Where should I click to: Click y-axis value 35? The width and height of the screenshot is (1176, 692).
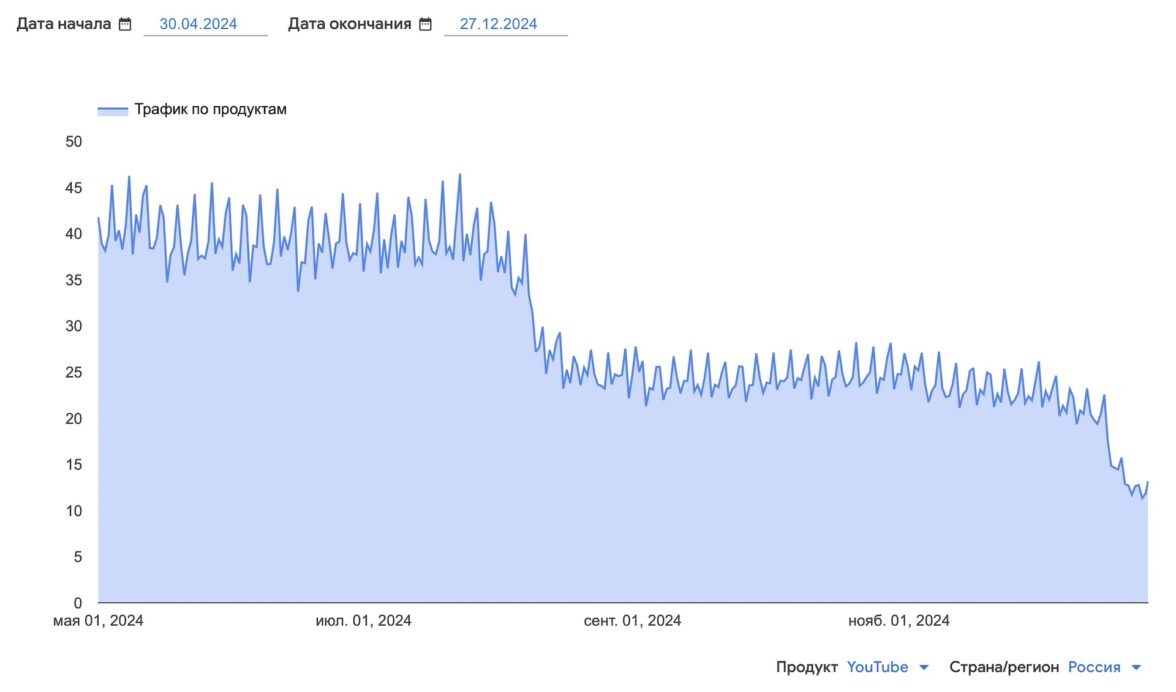(x=74, y=280)
